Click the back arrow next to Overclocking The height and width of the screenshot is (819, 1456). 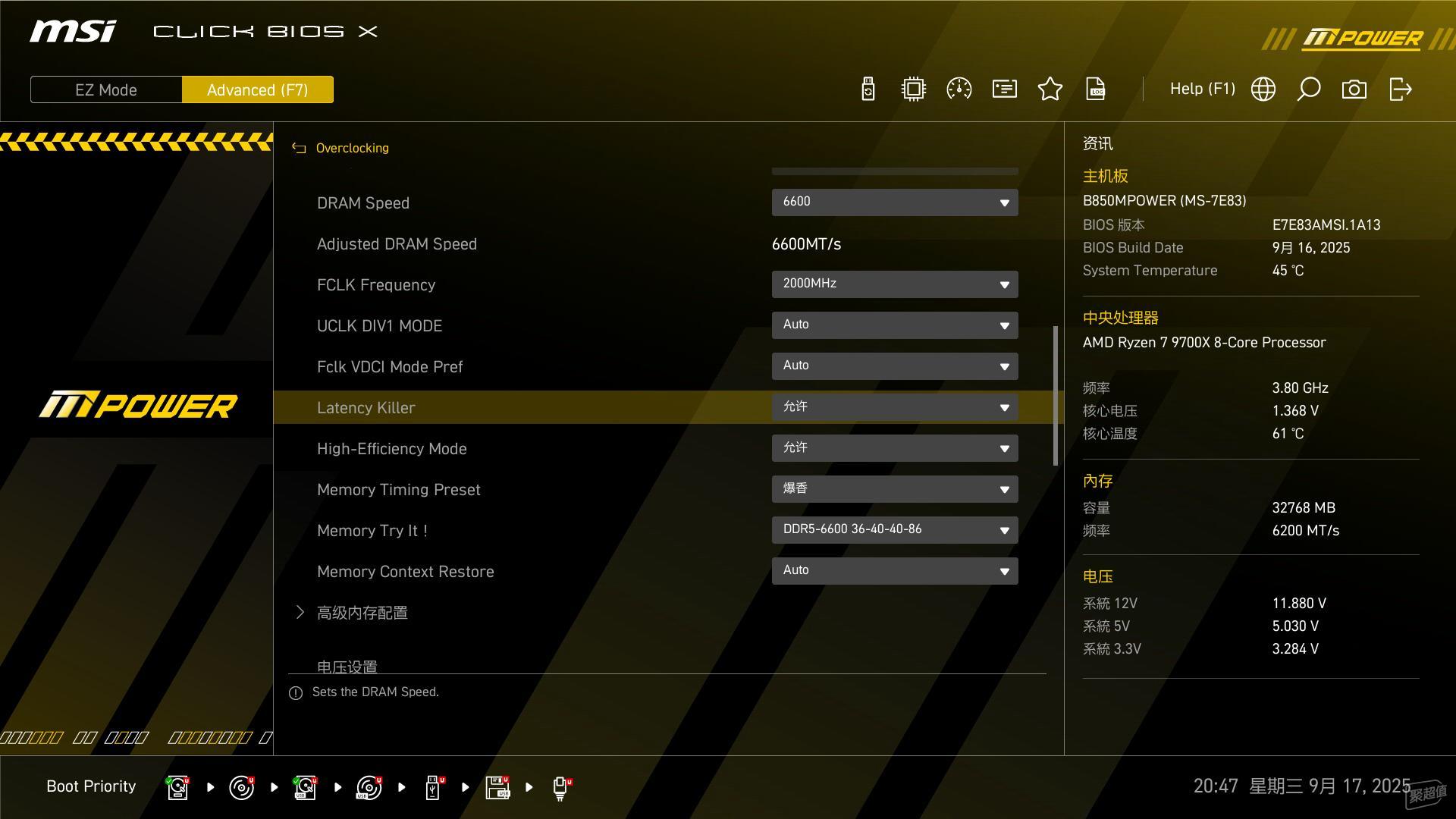coord(299,149)
